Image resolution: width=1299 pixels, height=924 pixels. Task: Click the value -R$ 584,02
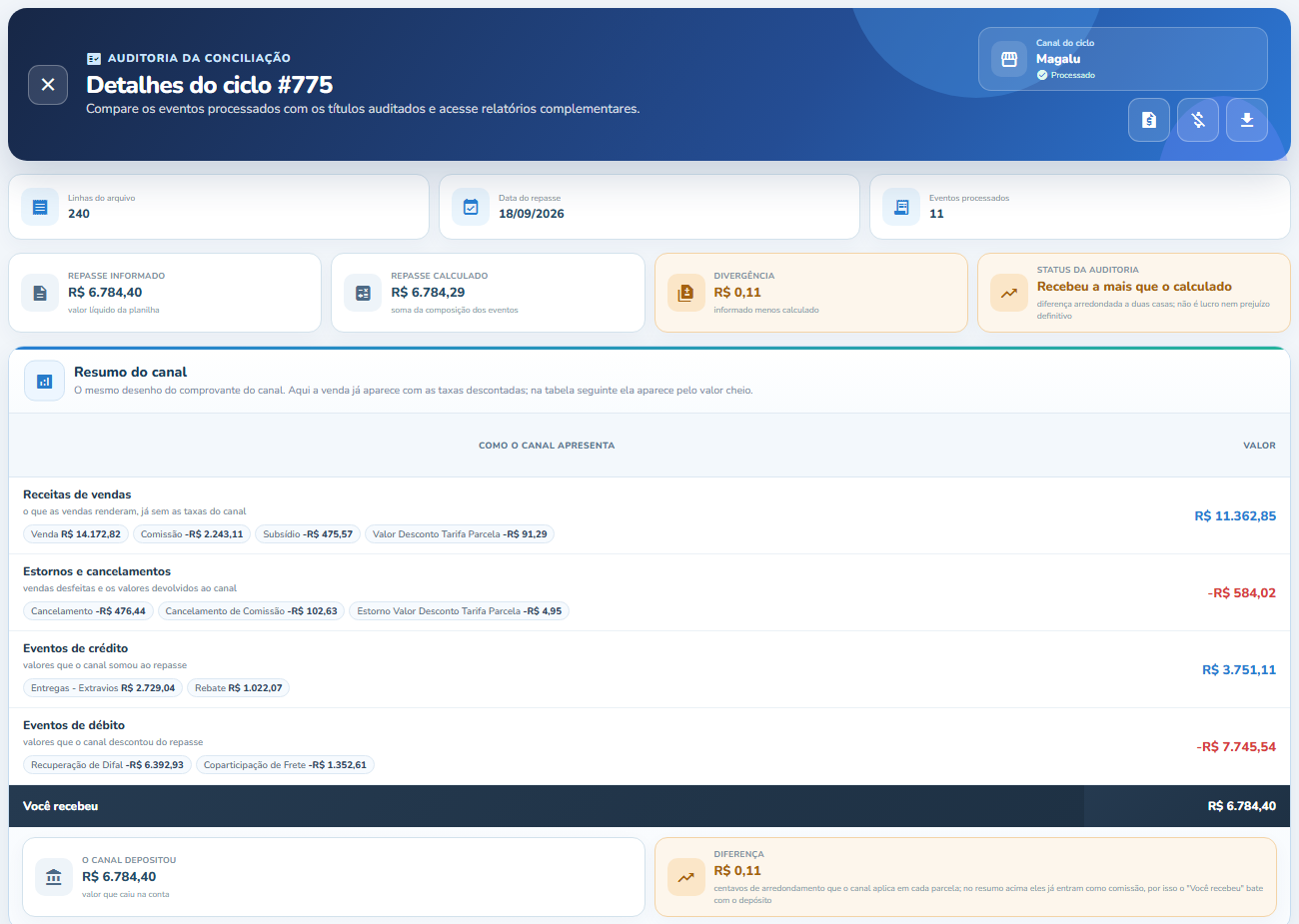coord(1242,593)
